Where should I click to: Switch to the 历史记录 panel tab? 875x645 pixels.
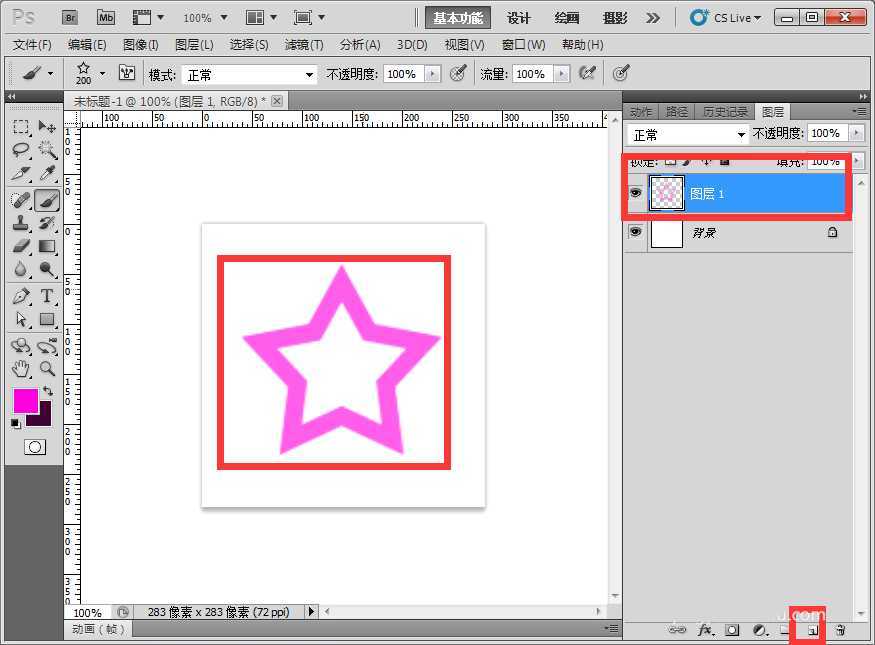click(725, 112)
